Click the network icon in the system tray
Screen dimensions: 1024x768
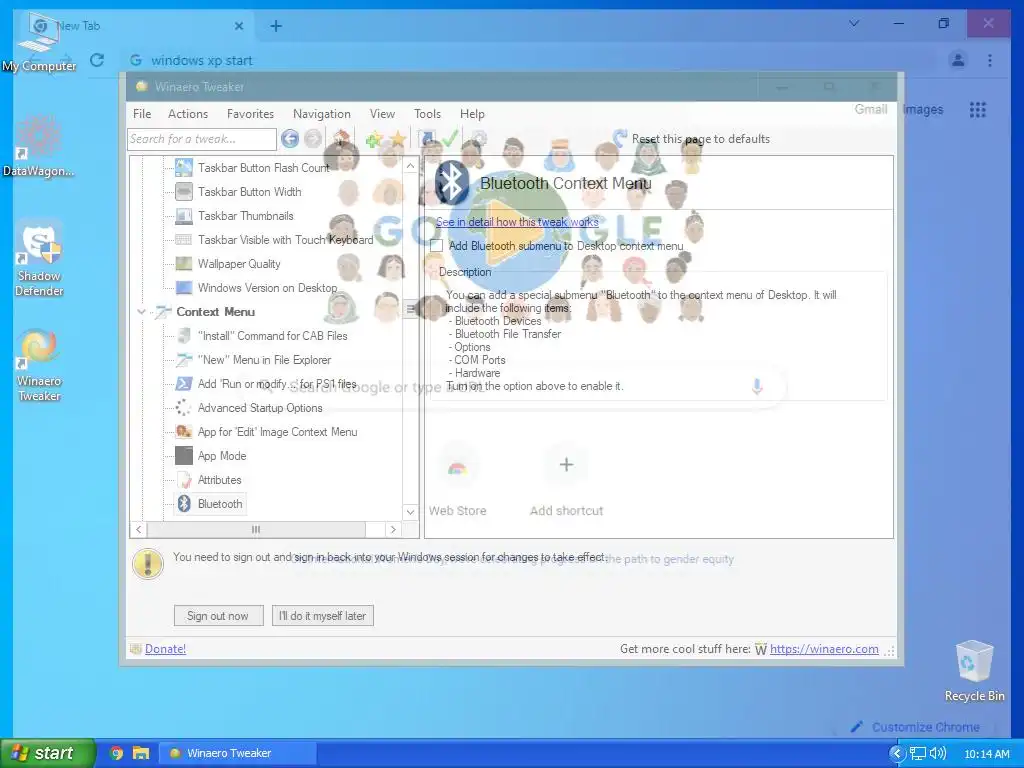click(x=918, y=753)
